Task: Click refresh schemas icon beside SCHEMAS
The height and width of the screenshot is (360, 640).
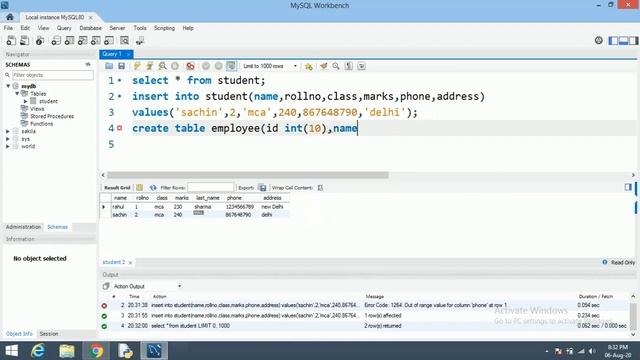Action: click(x=88, y=64)
